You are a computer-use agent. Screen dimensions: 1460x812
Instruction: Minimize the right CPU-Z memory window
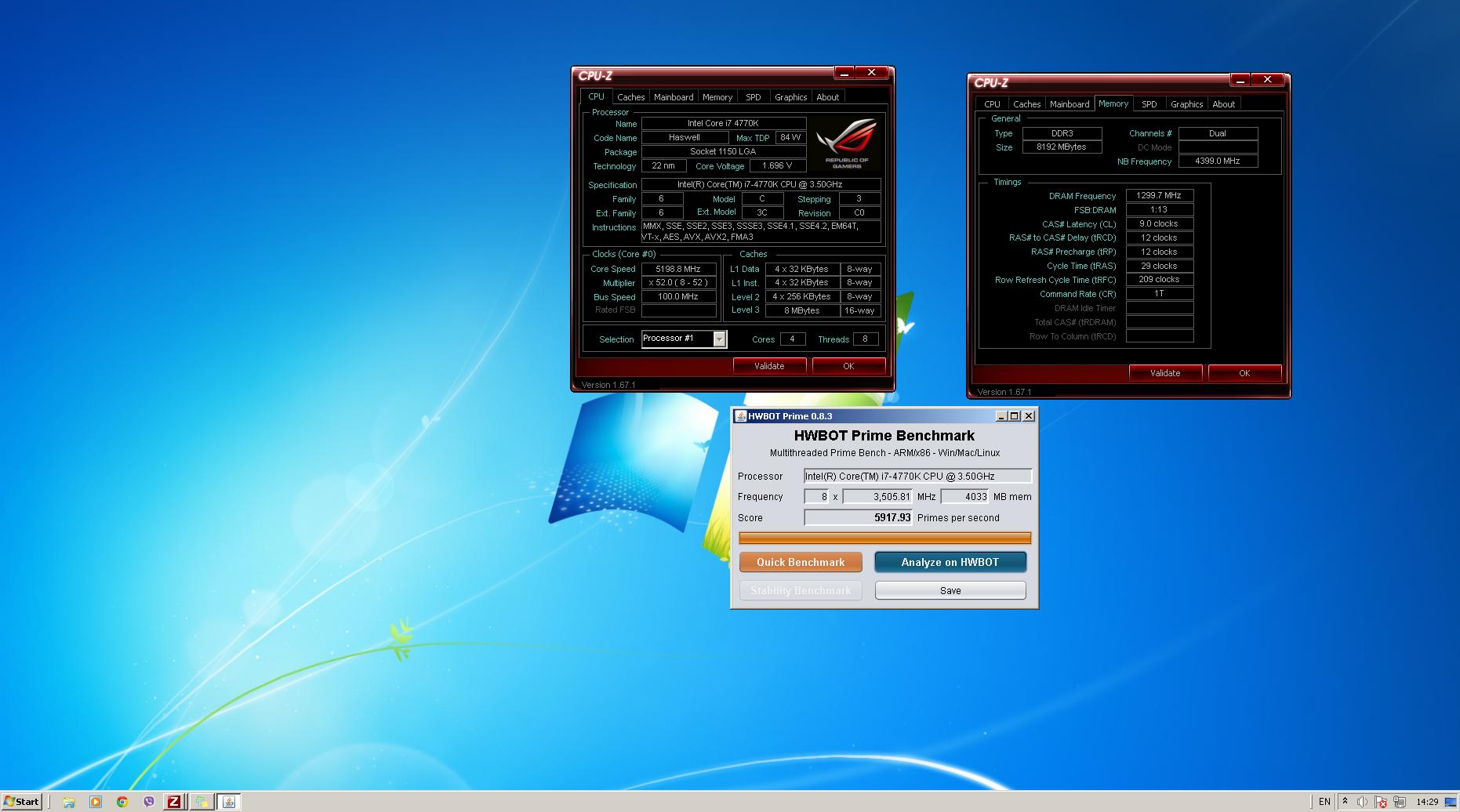(1240, 80)
